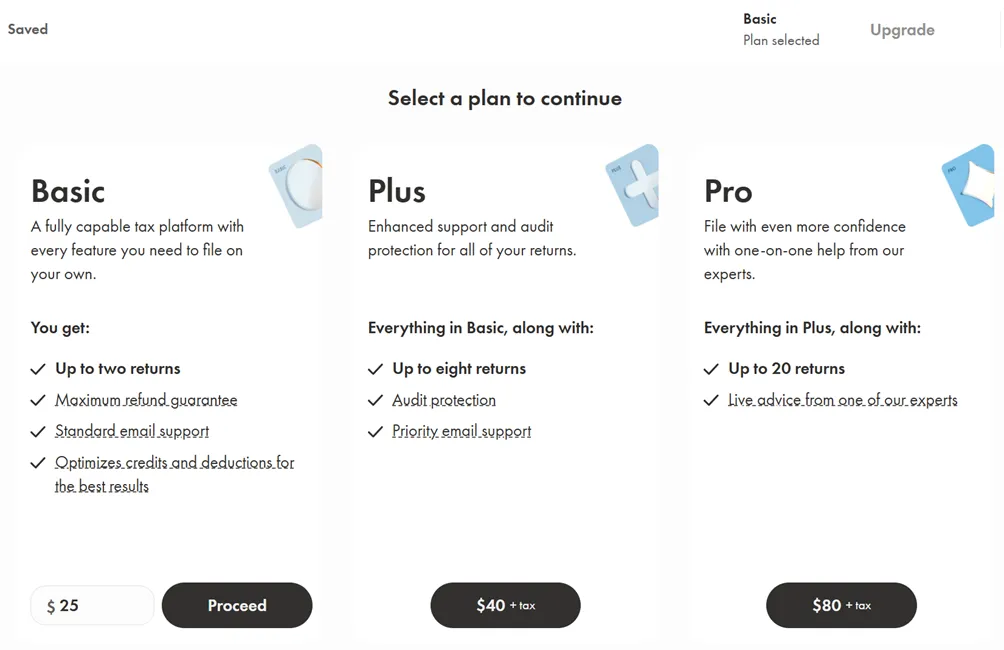Click the Plus plan card icon
Viewport: 1004px width, 650px height.
634,186
